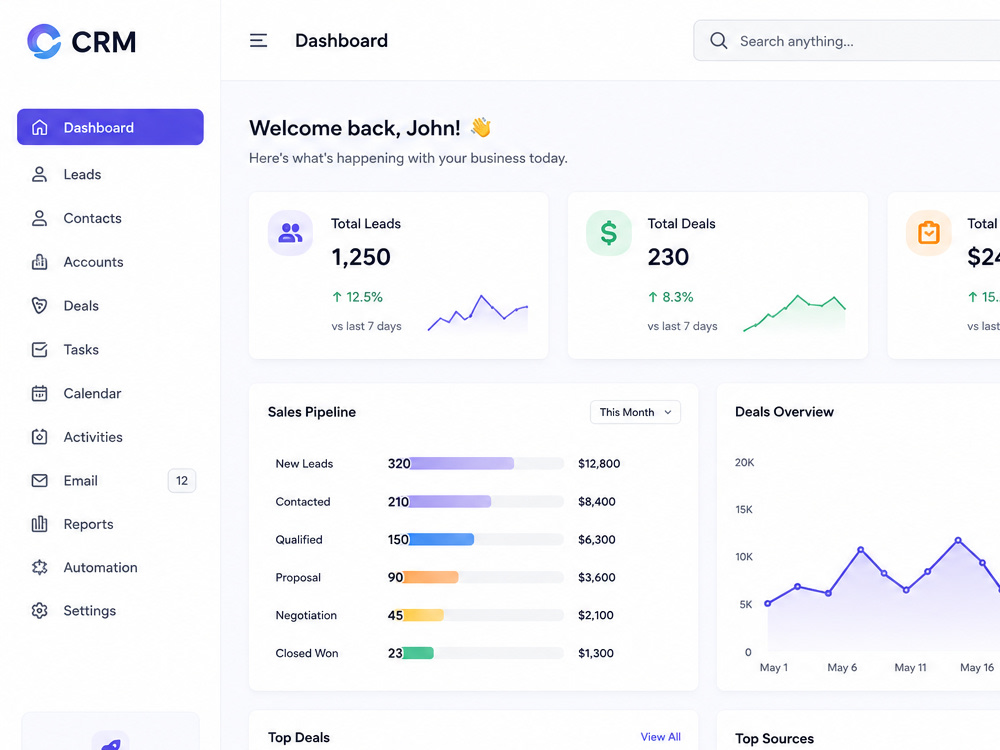
Task: Click the rocket icon at sidebar bottom
Action: click(x=111, y=742)
